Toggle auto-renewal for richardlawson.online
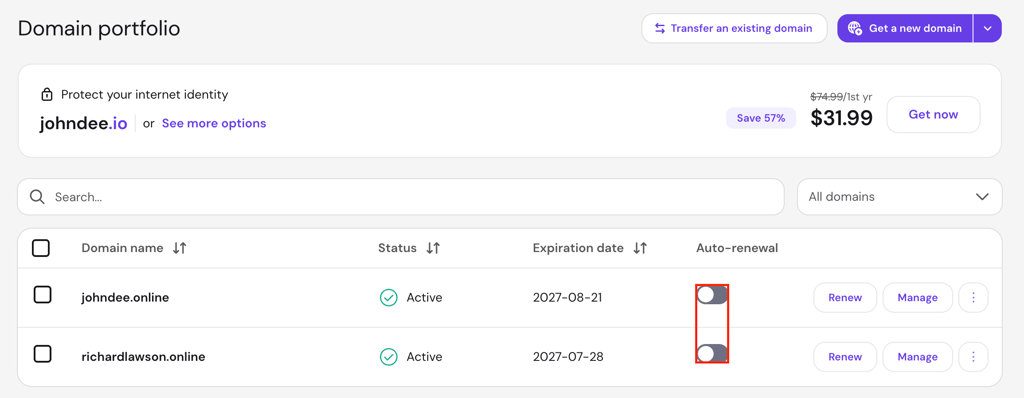This screenshot has height=398, width=1024. (712, 354)
